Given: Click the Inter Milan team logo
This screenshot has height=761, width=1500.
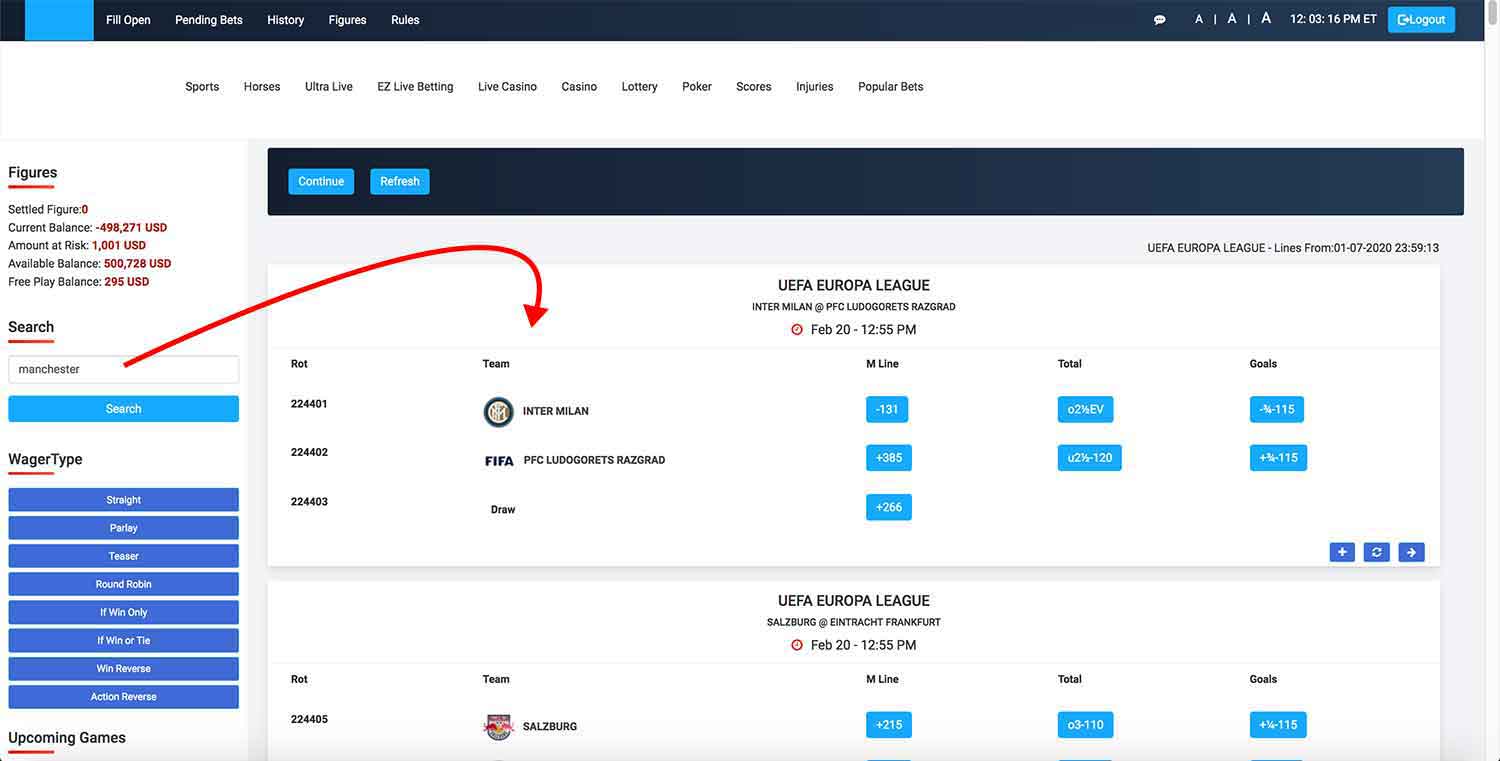Looking at the screenshot, I should [498, 411].
